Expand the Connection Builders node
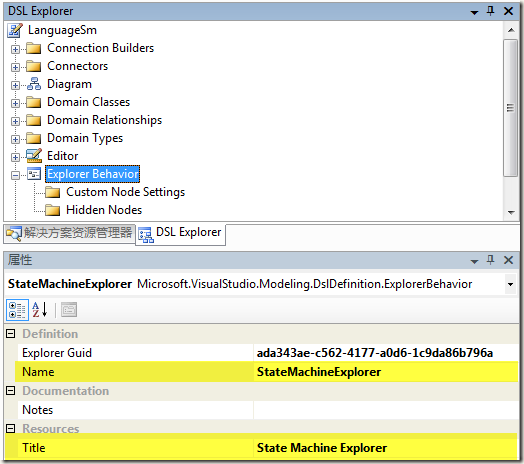 (x=15, y=49)
